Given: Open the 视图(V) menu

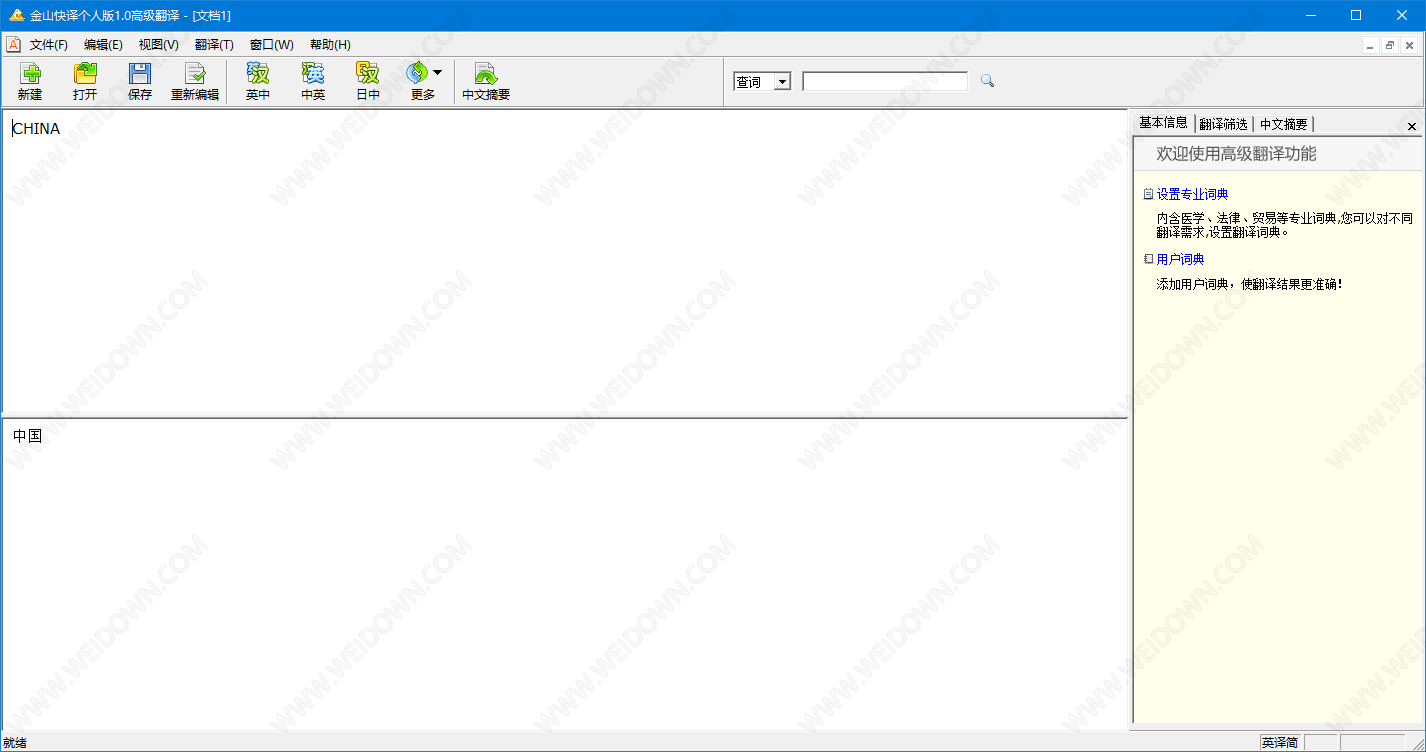Looking at the screenshot, I should 159,45.
